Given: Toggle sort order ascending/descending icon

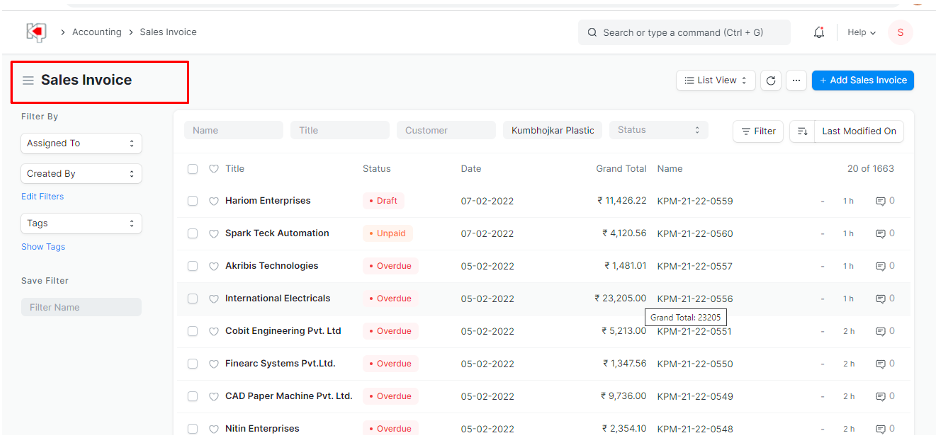Looking at the screenshot, I should [x=802, y=131].
